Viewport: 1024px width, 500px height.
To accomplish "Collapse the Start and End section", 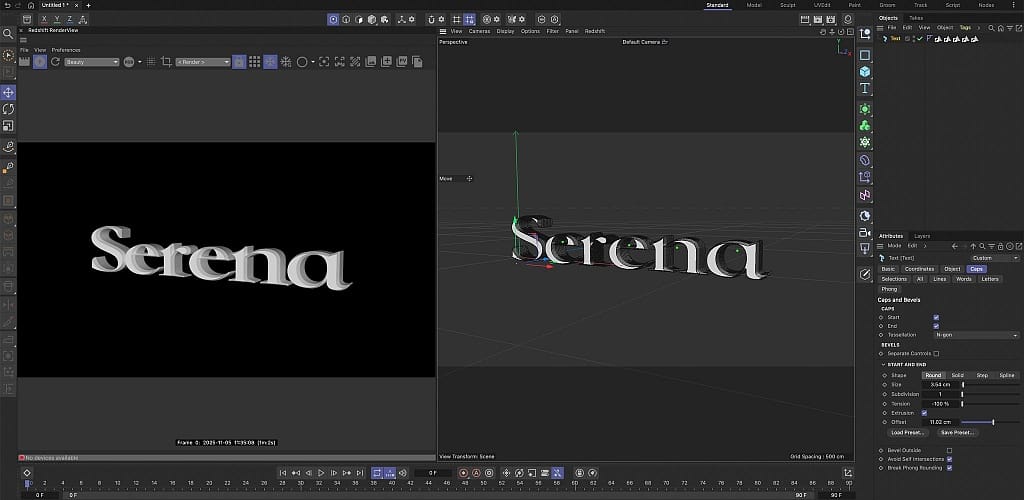I will tap(883, 365).
